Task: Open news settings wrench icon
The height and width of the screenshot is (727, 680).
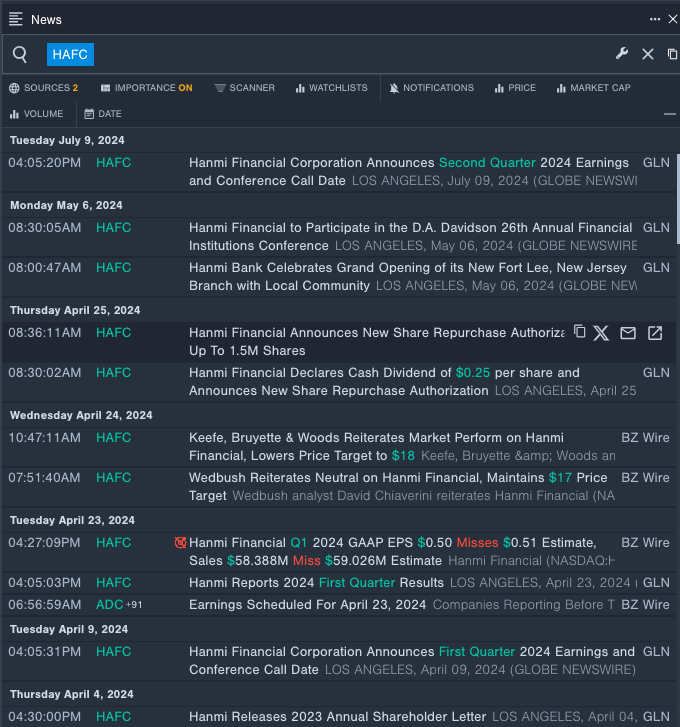Action: [x=621, y=54]
